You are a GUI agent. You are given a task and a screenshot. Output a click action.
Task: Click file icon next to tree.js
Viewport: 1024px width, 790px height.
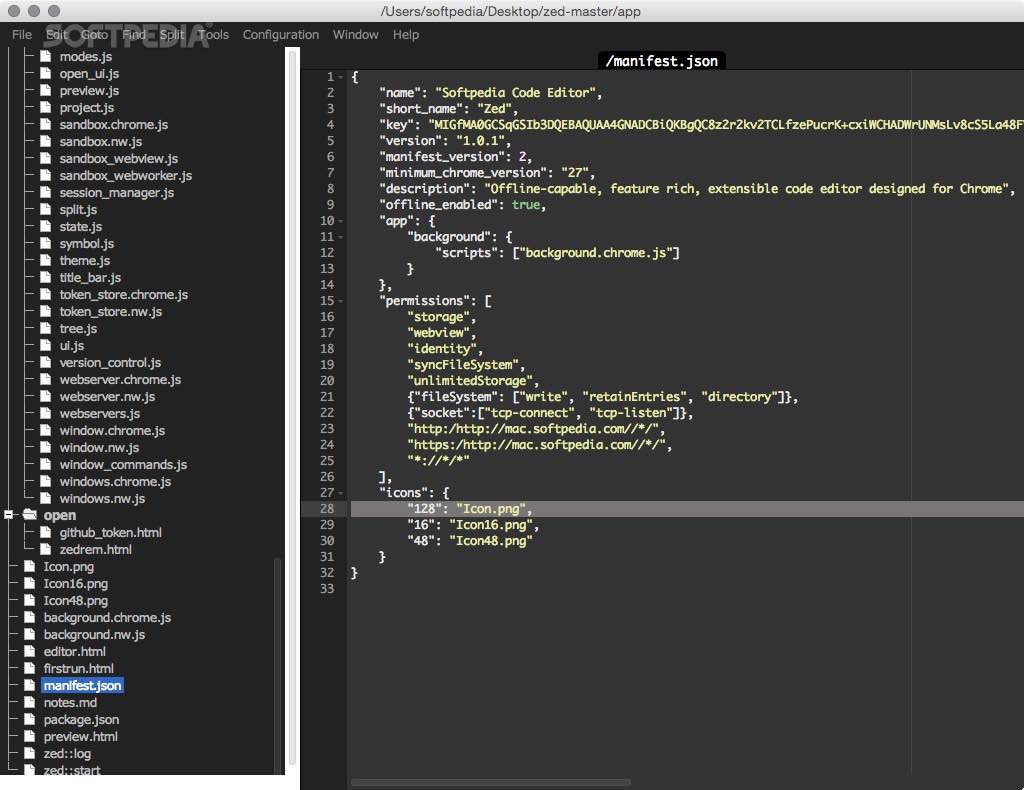click(x=45, y=328)
